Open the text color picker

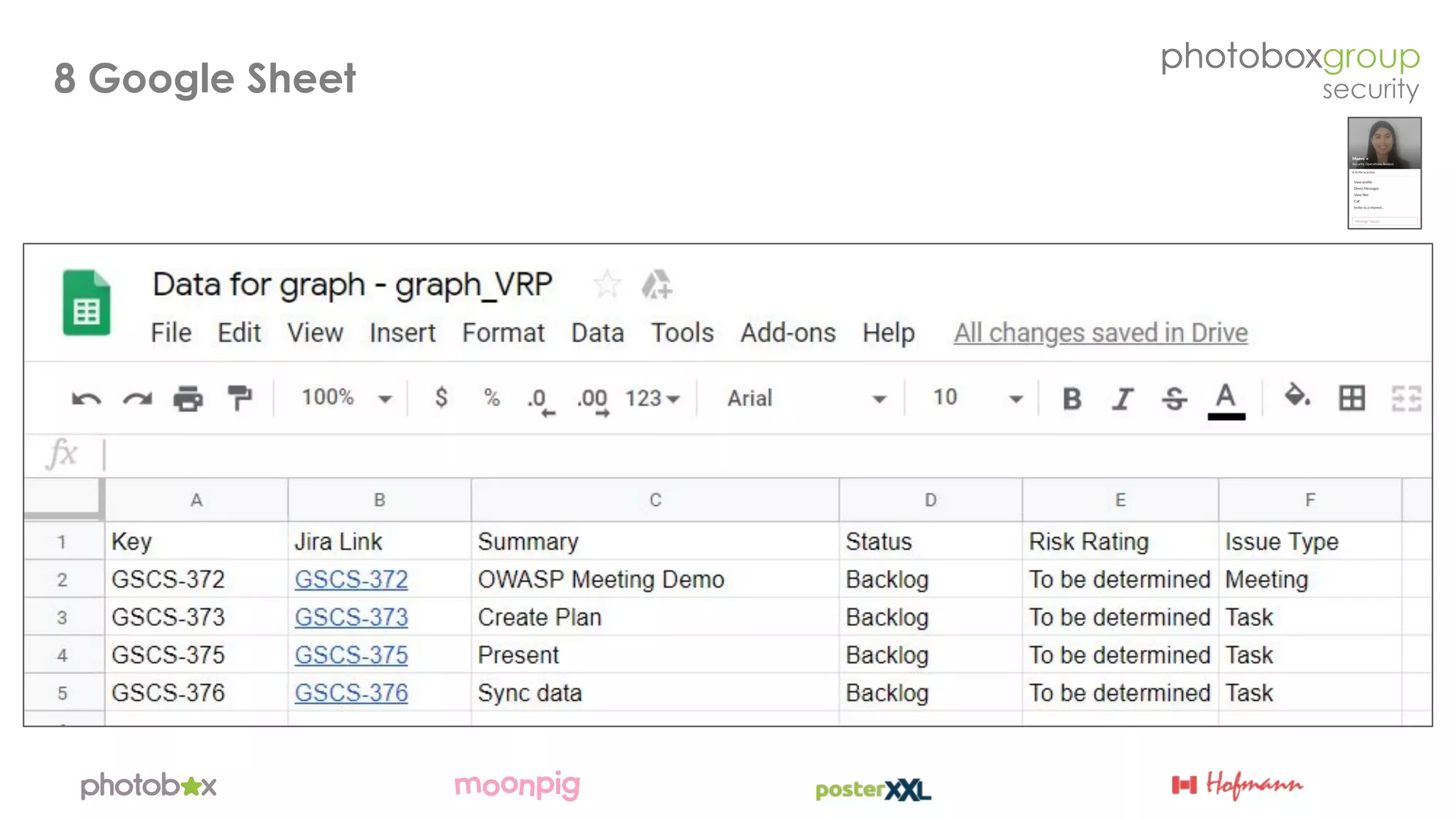1226,401
